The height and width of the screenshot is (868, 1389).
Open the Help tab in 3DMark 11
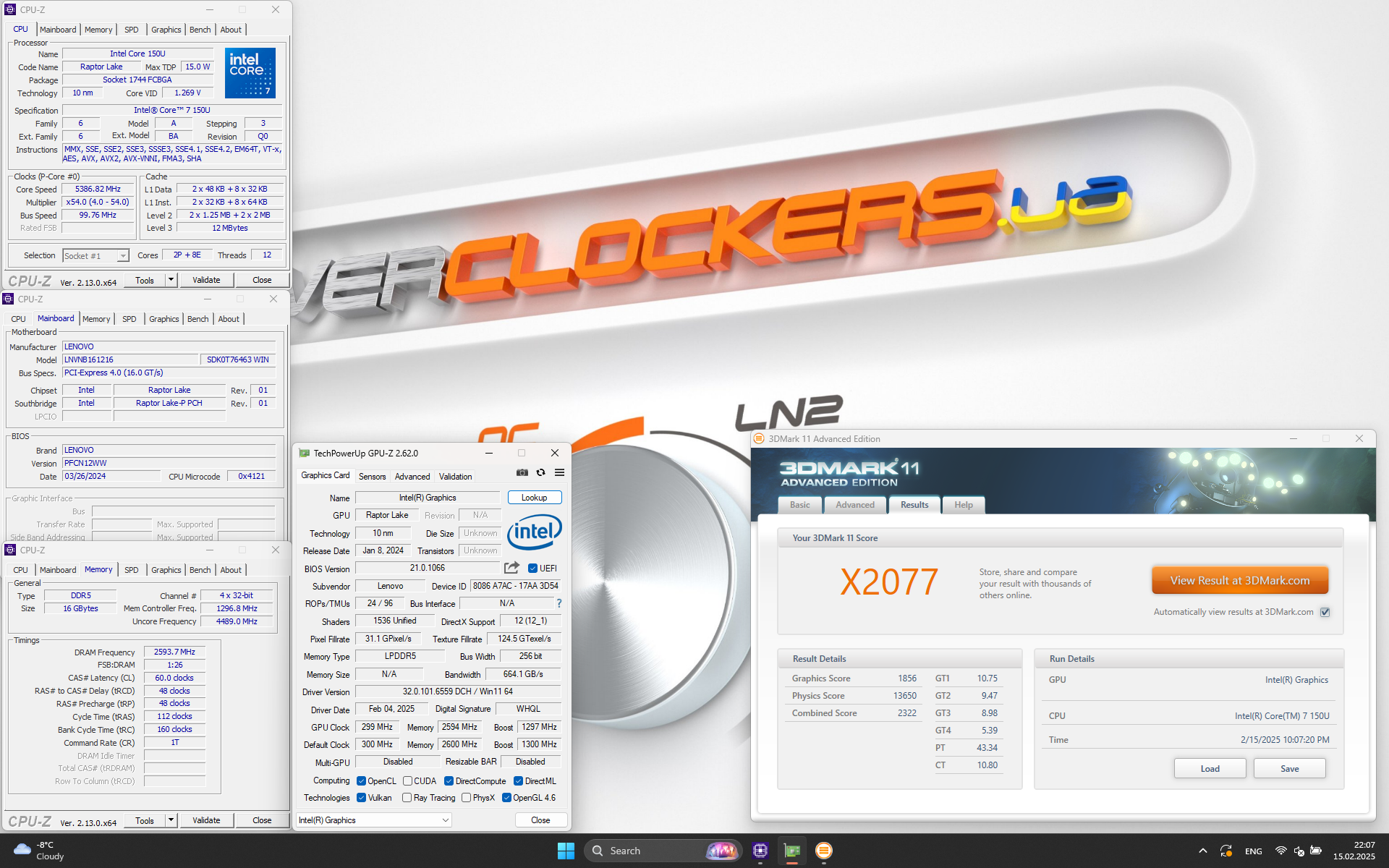tap(963, 505)
